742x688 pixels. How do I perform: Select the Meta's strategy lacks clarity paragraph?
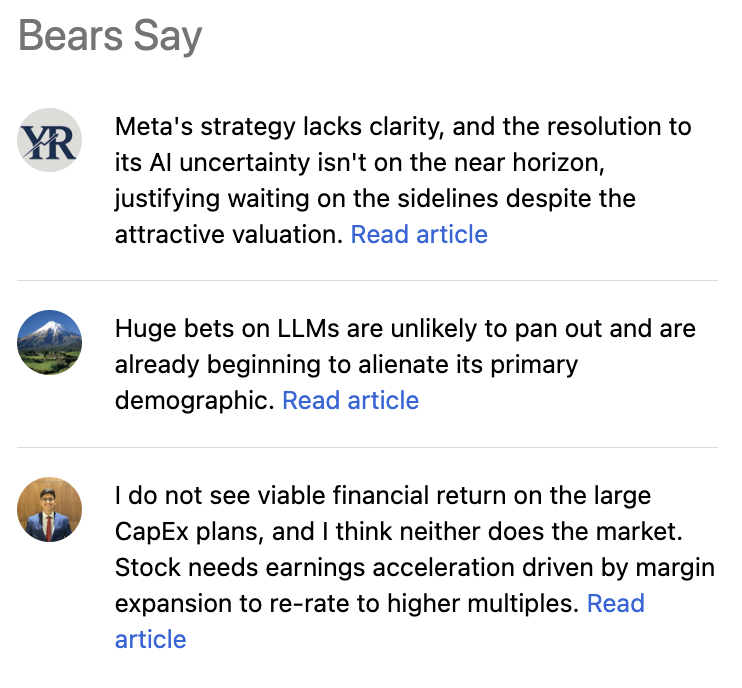(403, 180)
